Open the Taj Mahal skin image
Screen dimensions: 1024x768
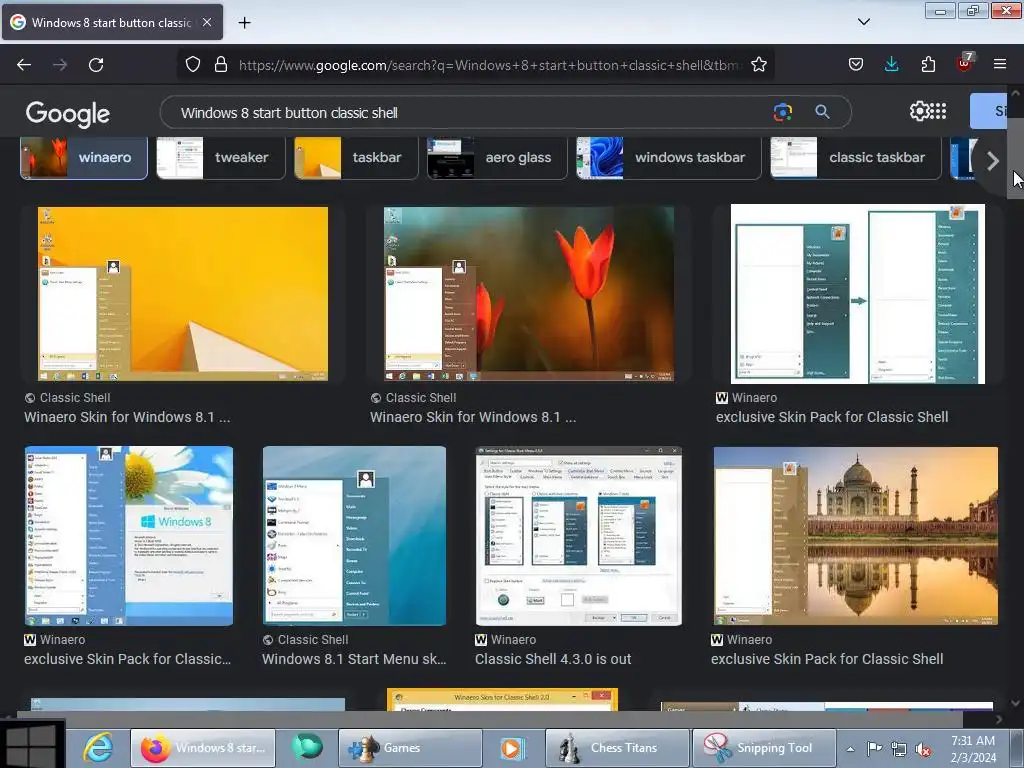coord(856,536)
